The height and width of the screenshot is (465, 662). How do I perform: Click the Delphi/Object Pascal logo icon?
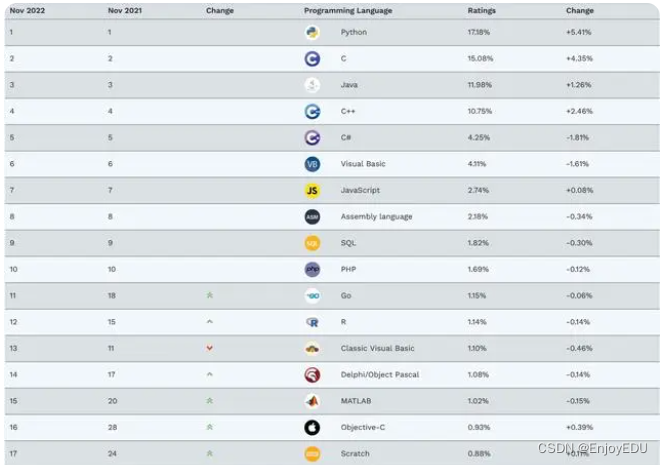point(312,375)
